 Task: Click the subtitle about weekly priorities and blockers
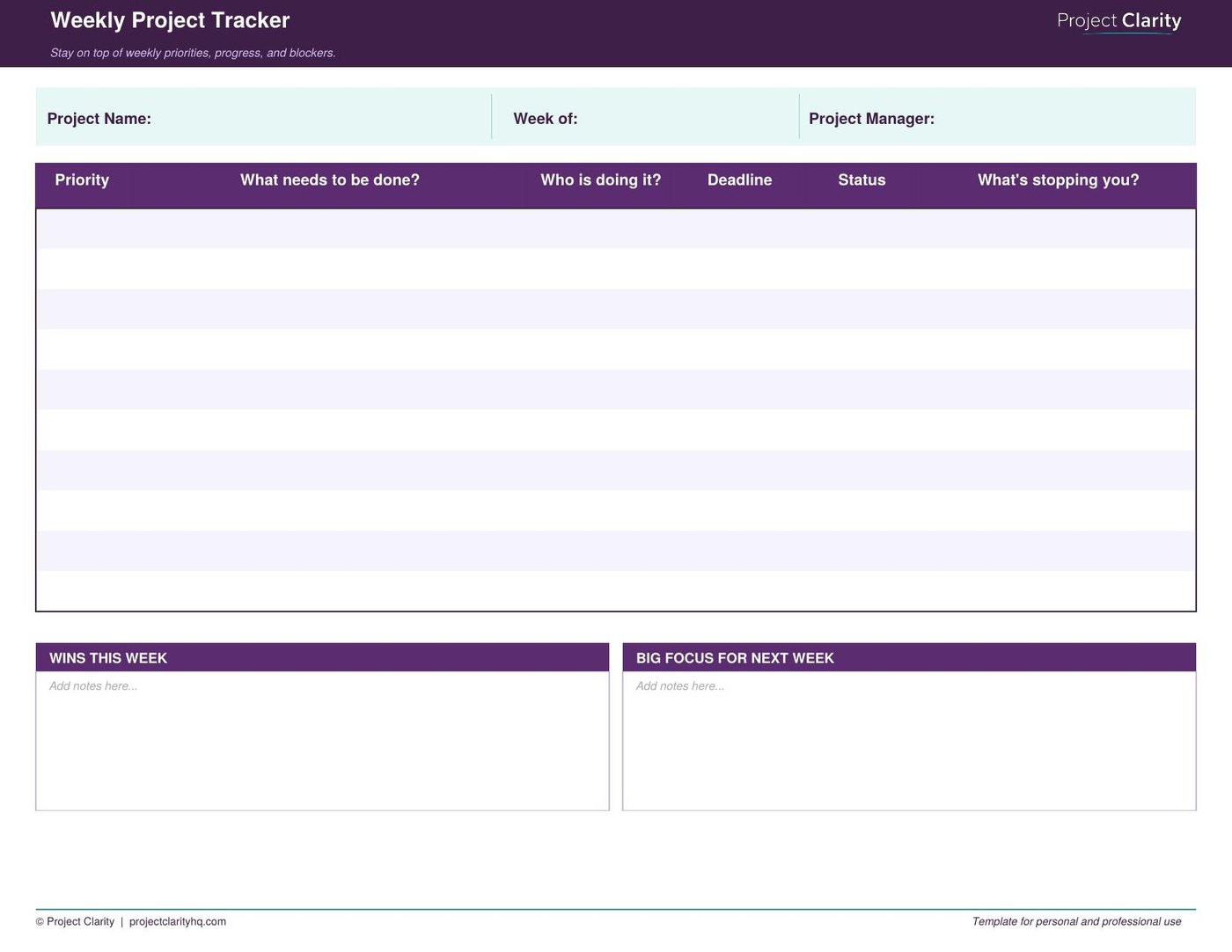[x=193, y=53]
